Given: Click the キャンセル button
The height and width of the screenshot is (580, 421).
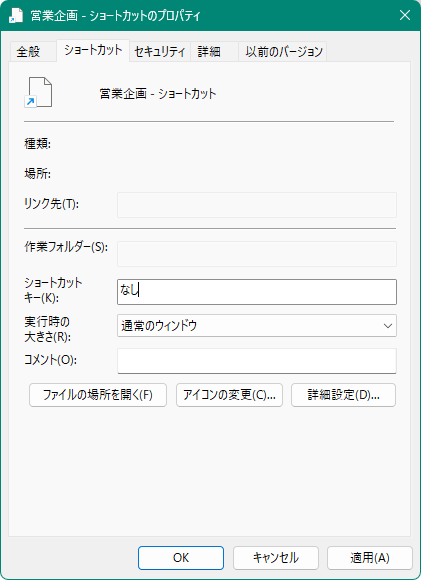Looking at the screenshot, I should tap(276, 558).
